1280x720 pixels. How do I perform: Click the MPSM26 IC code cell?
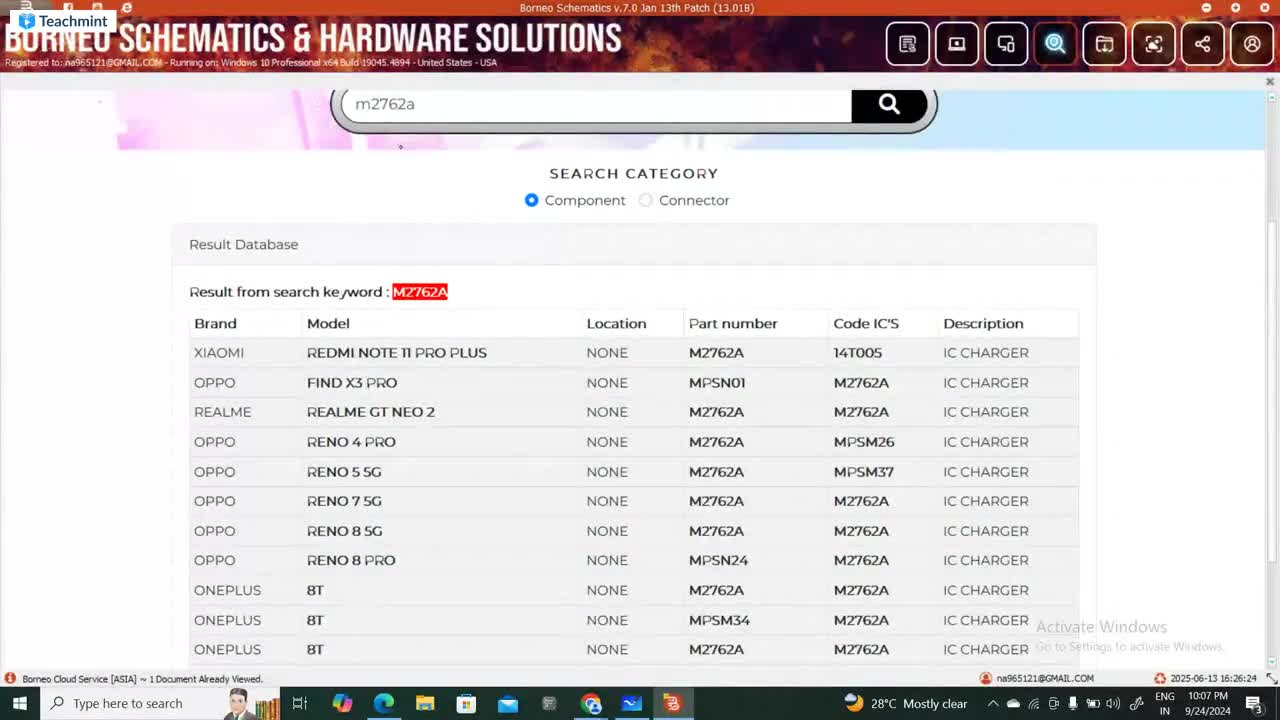(864, 442)
